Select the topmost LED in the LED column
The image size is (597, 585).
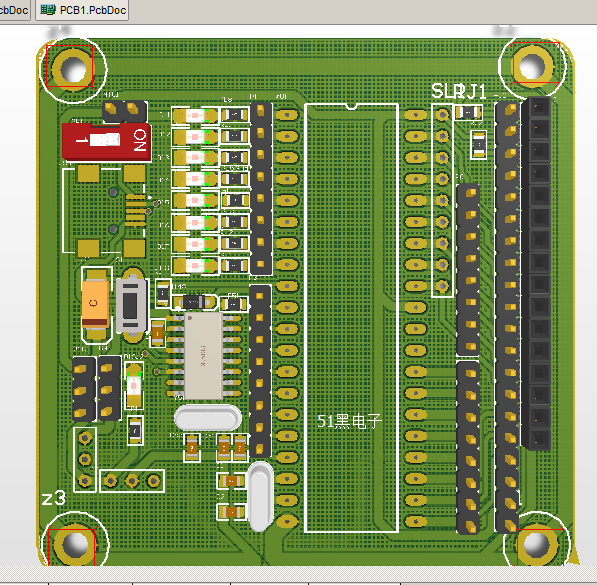click(195, 116)
